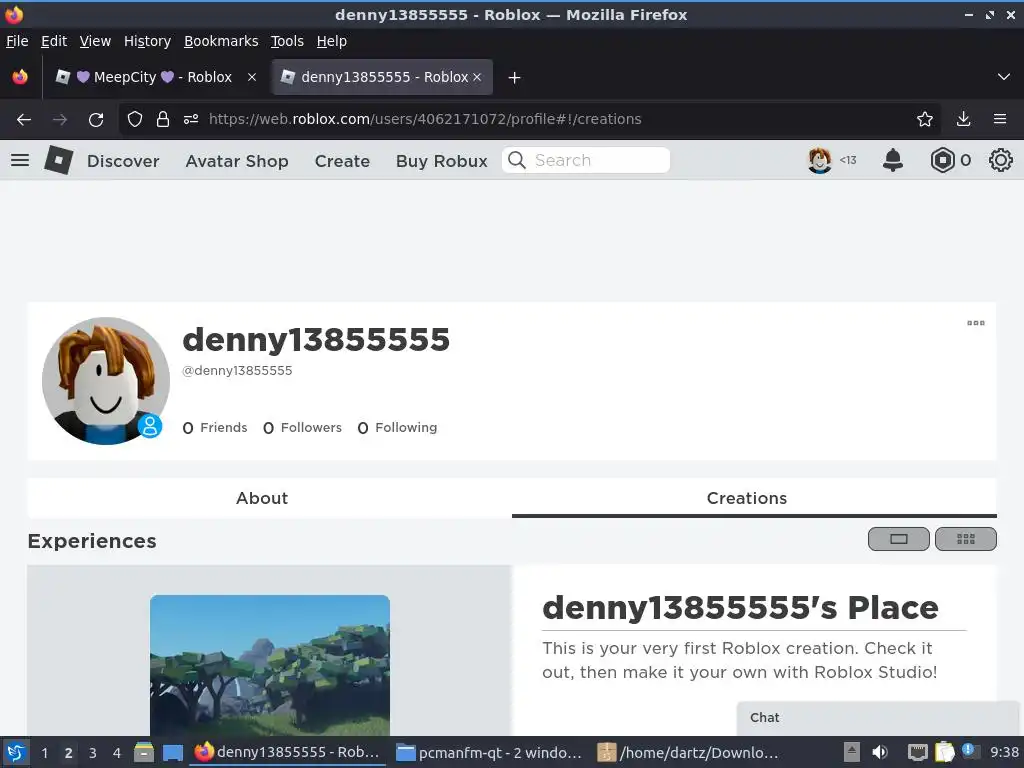The image size is (1024, 768).
Task: View the 0 Followers list
Action: coord(302,428)
